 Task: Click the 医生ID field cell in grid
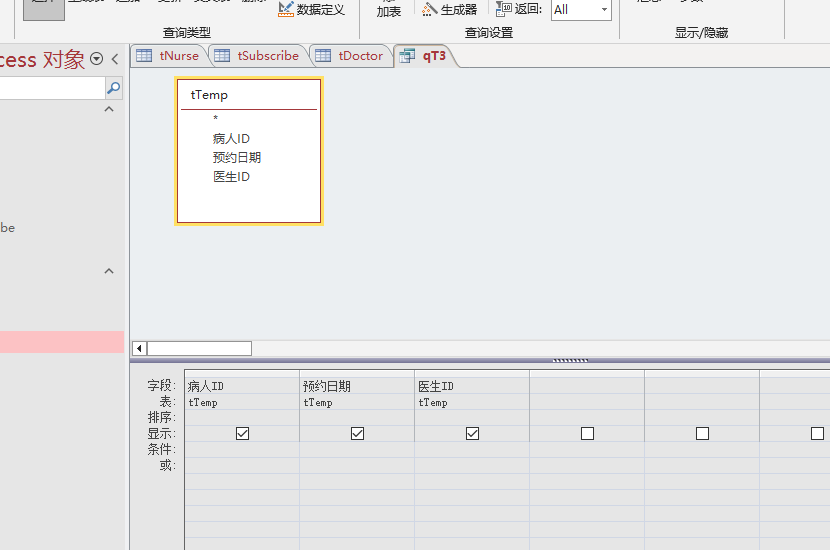pyautogui.click(x=472, y=386)
